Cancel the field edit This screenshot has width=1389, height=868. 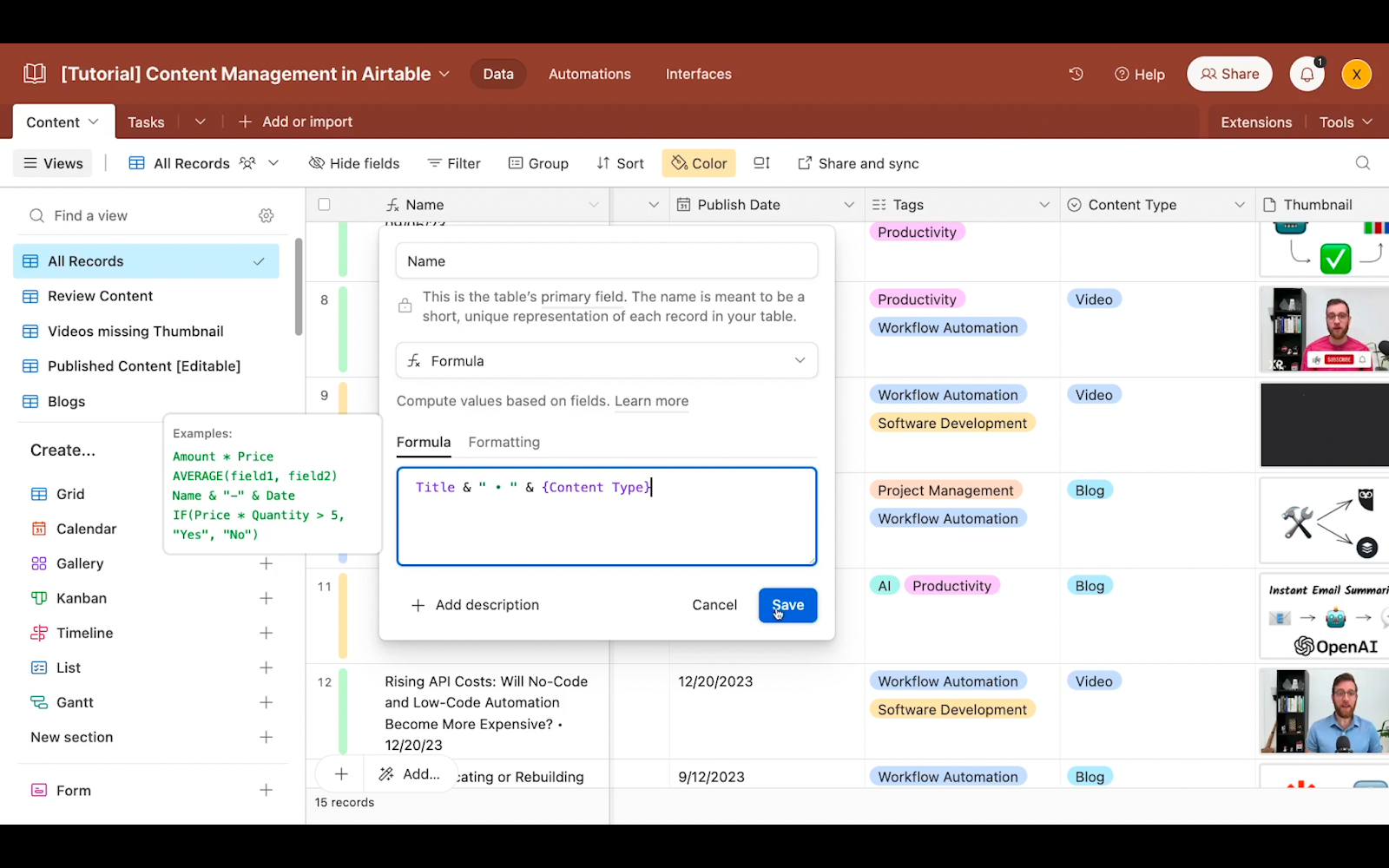[x=714, y=605]
